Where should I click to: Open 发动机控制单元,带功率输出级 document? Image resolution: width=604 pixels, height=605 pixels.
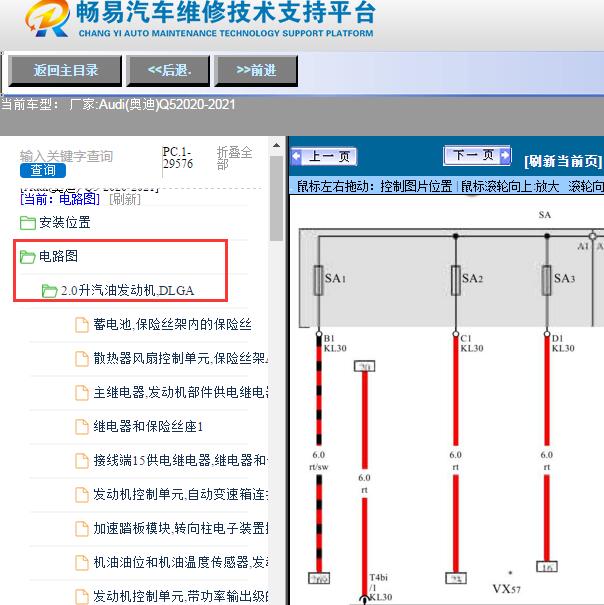click(x=181, y=596)
